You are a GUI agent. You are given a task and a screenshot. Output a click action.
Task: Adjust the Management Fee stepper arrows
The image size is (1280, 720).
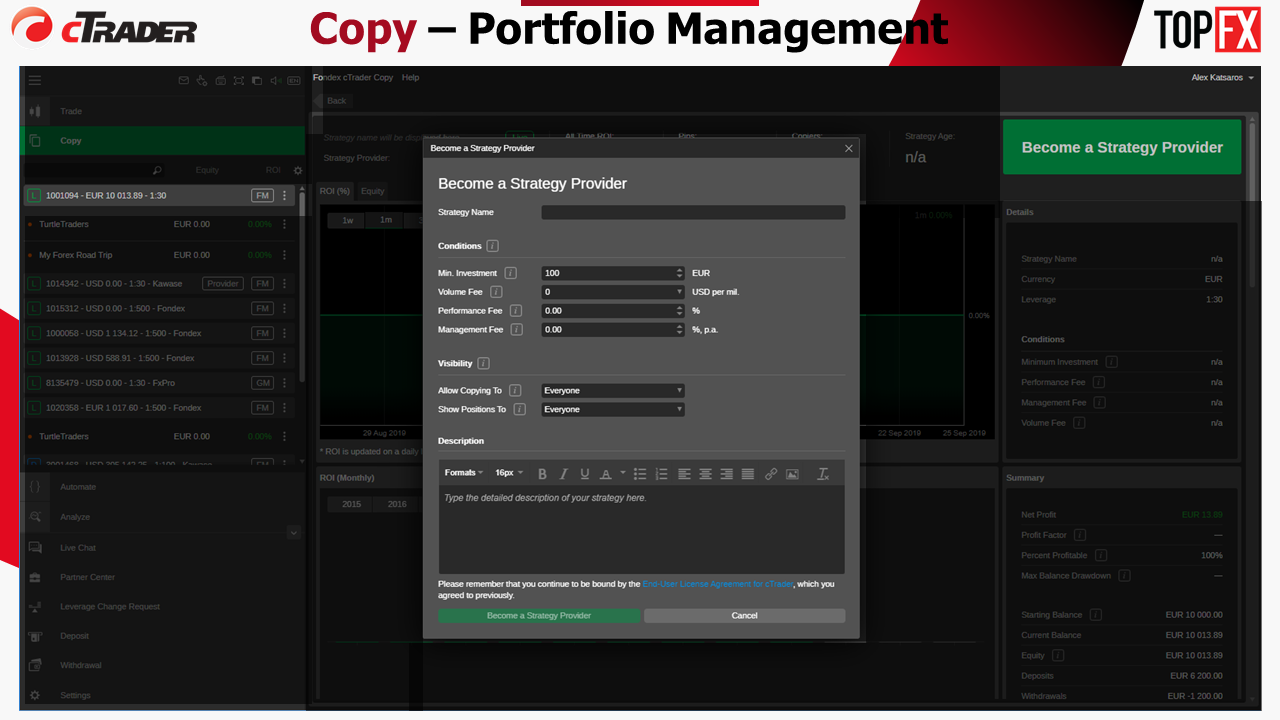pyautogui.click(x=680, y=330)
